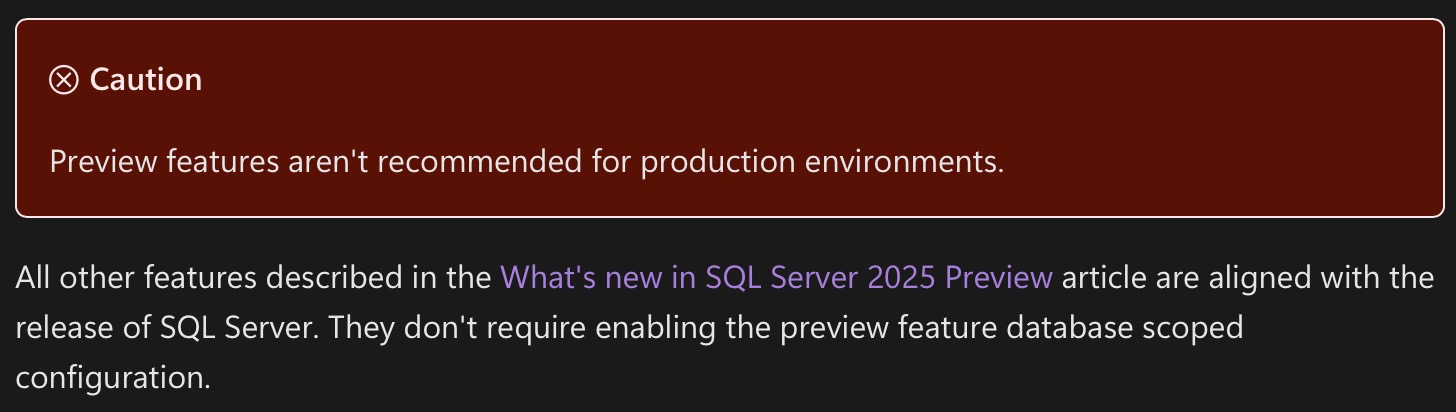Image resolution: width=1456 pixels, height=412 pixels.
Task: Click the Caution circled-X icon
Action: (64, 80)
